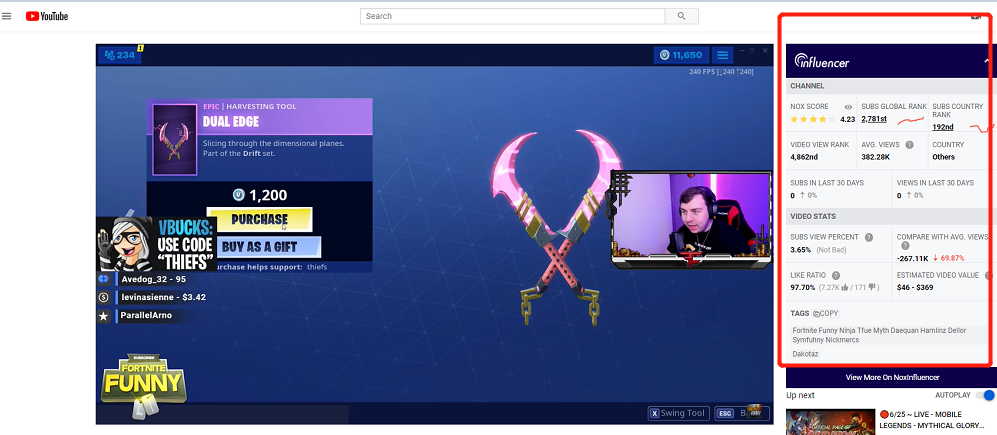Click the USE CODE THIEFS overlay banner
The height and width of the screenshot is (435, 997).
pos(156,244)
